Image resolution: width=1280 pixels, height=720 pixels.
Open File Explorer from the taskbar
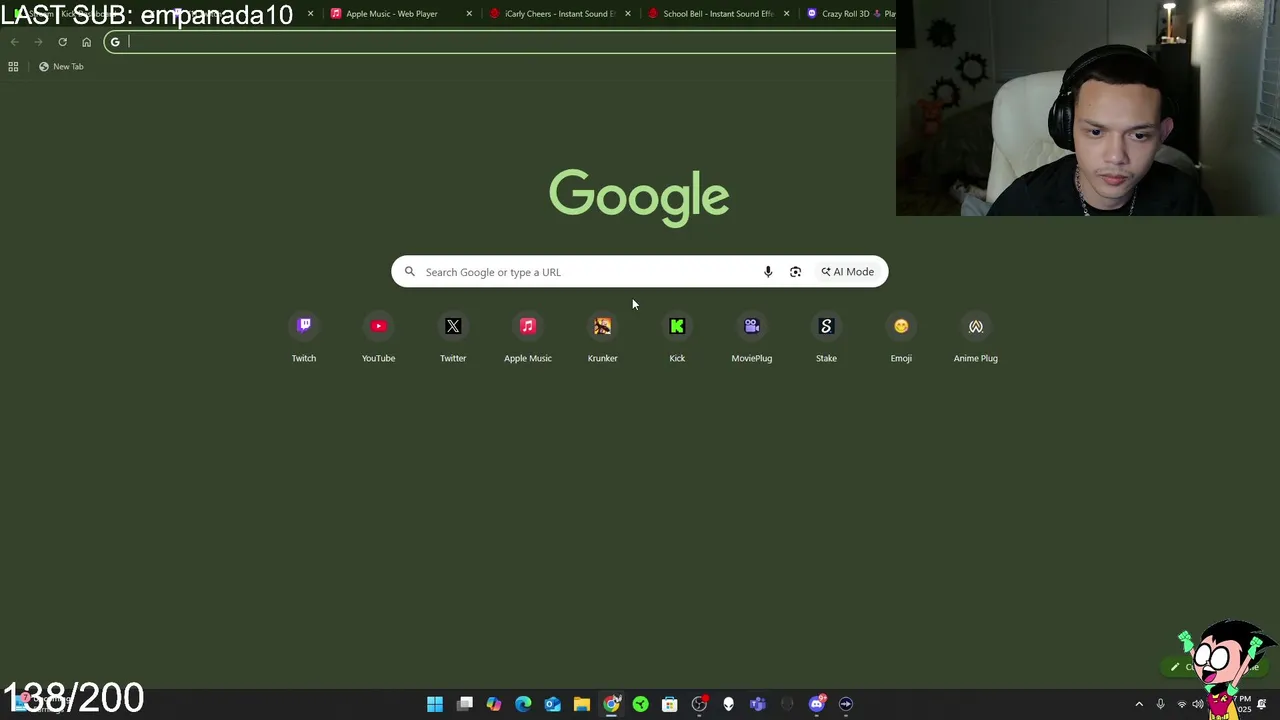pos(581,704)
